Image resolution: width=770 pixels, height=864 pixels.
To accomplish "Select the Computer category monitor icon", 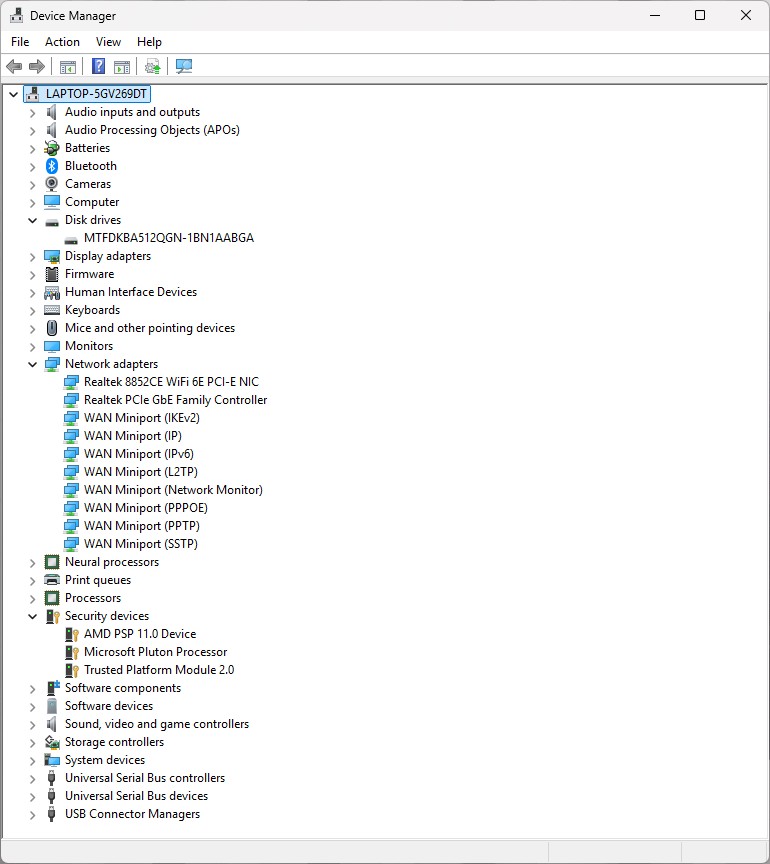I will (x=52, y=202).
